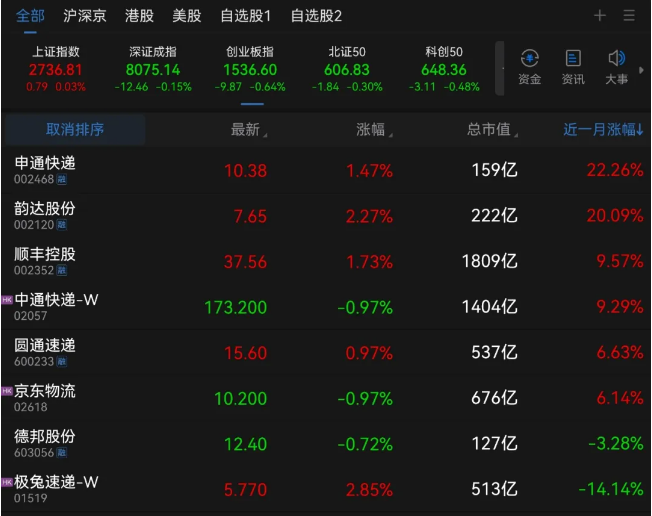Click 极兔速递-W daily change 2.85%
Image resolution: width=652 pixels, height=516 pixels.
pyautogui.click(x=369, y=490)
